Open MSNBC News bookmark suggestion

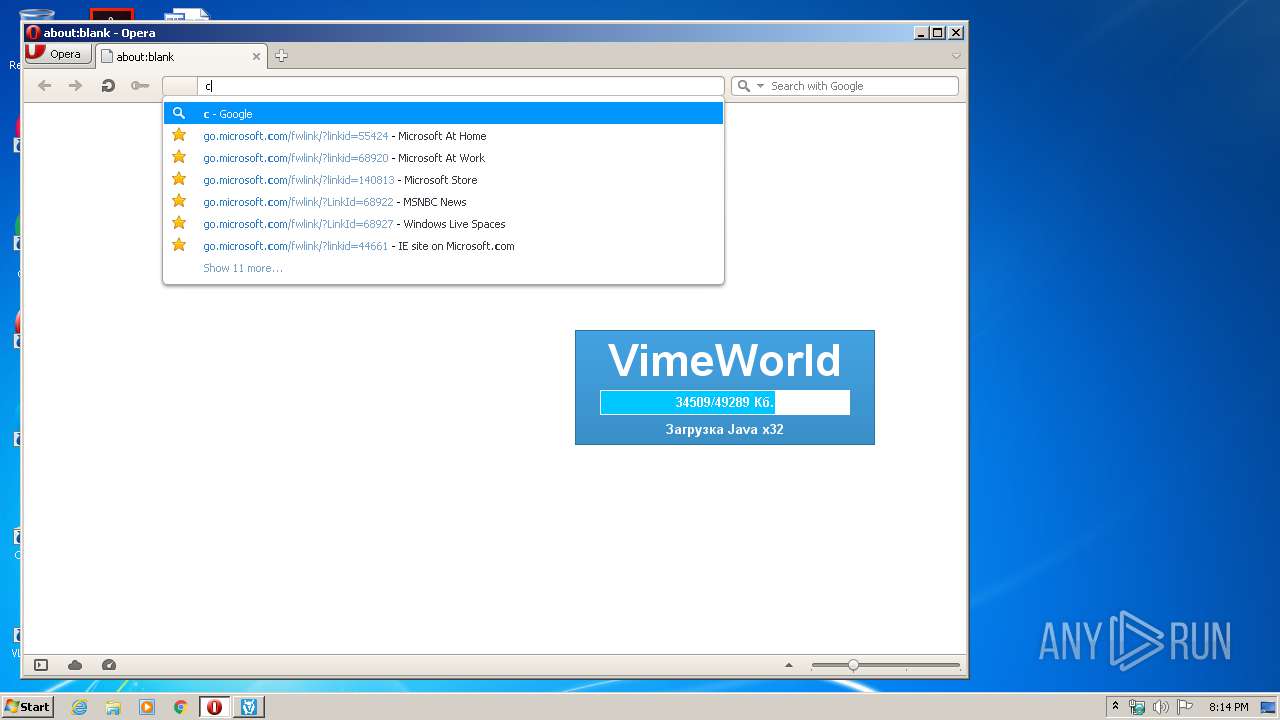point(443,202)
